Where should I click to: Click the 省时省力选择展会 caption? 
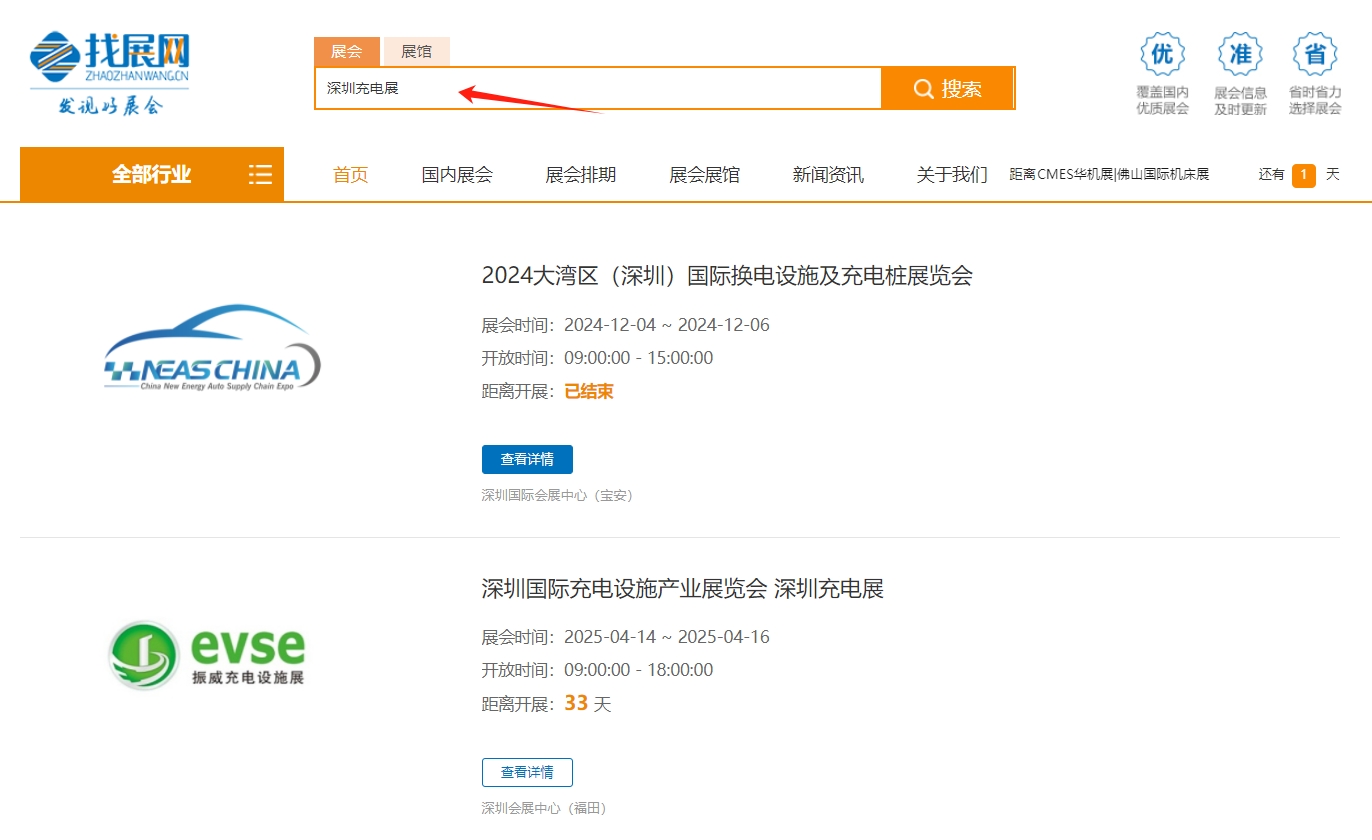(1315, 100)
